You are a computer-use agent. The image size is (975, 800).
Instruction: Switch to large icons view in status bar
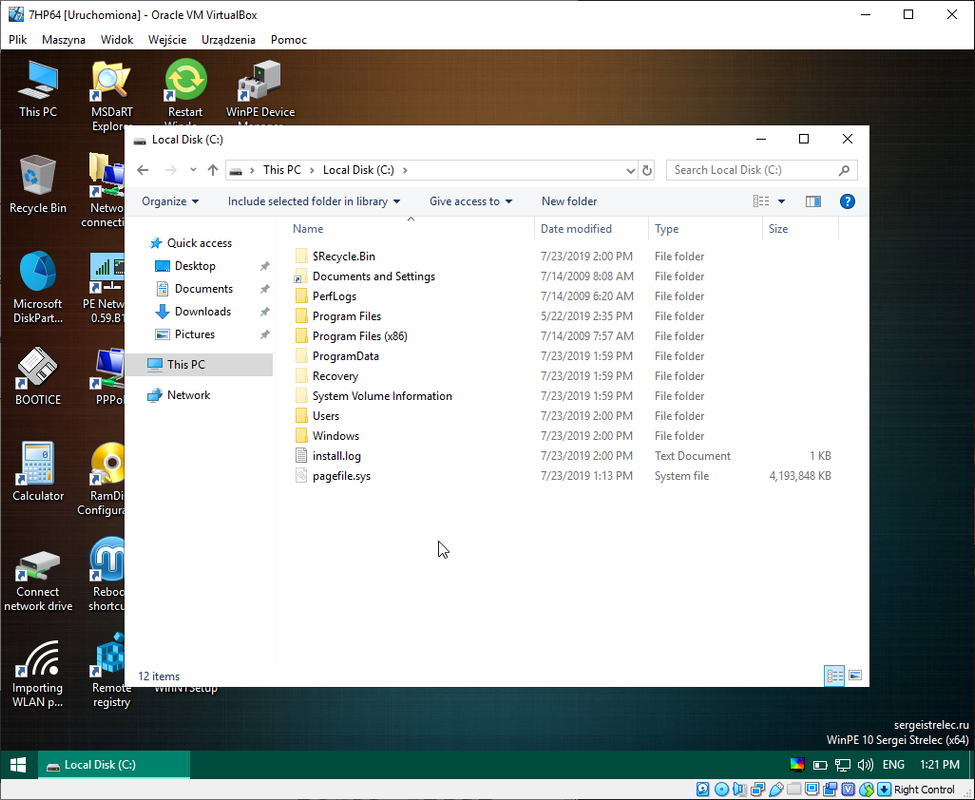click(855, 676)
